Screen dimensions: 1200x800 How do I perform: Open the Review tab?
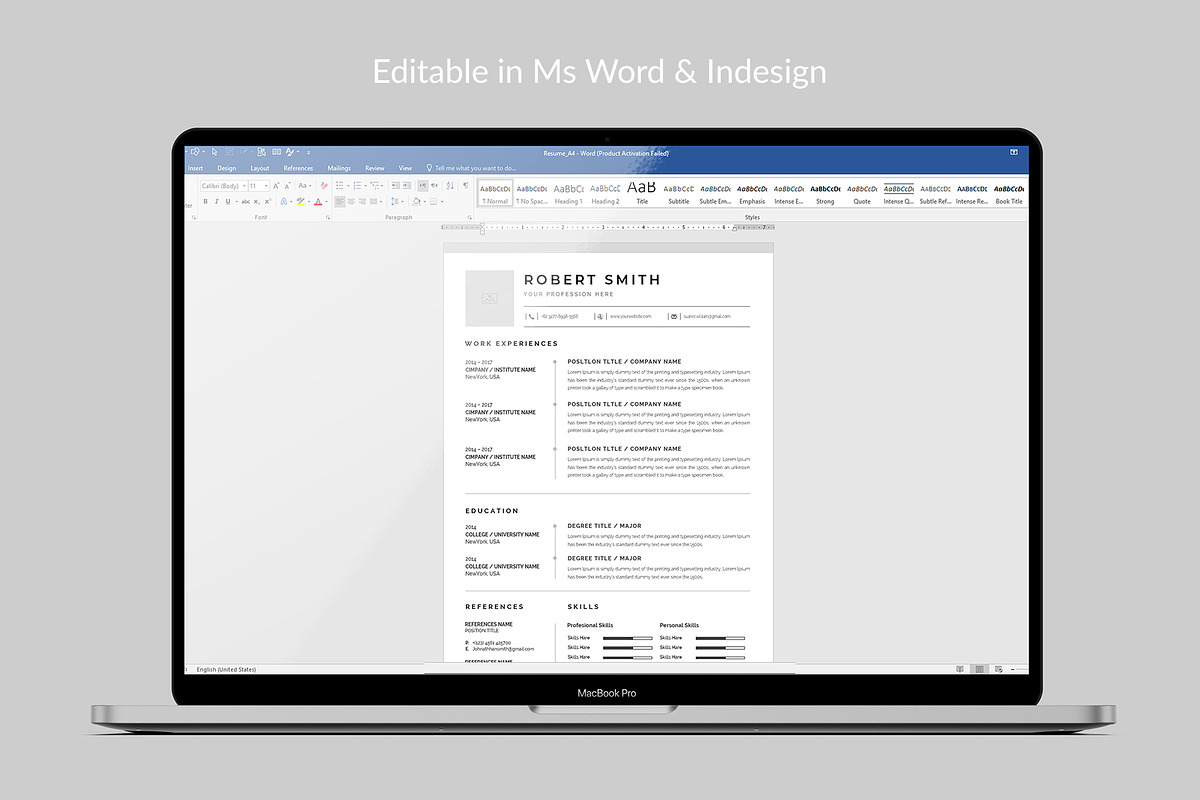click(x=375, y=168)
